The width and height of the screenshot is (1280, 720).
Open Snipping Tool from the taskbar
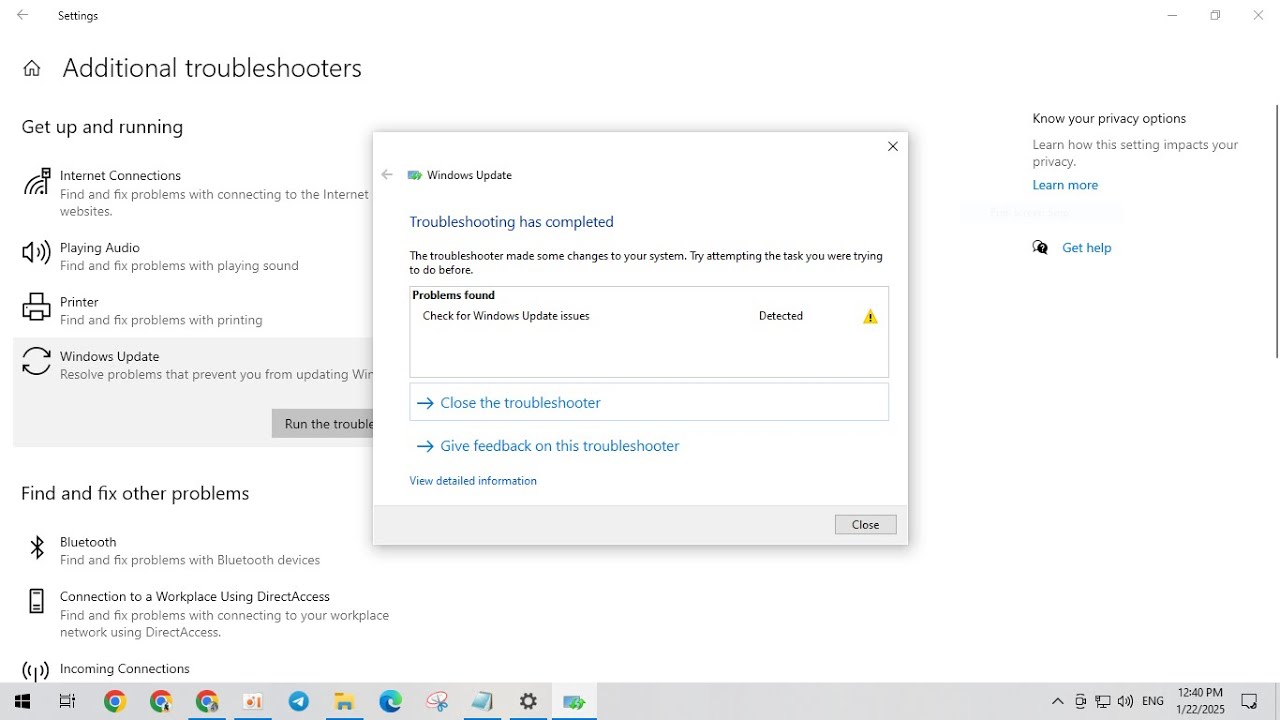point(437,702)
